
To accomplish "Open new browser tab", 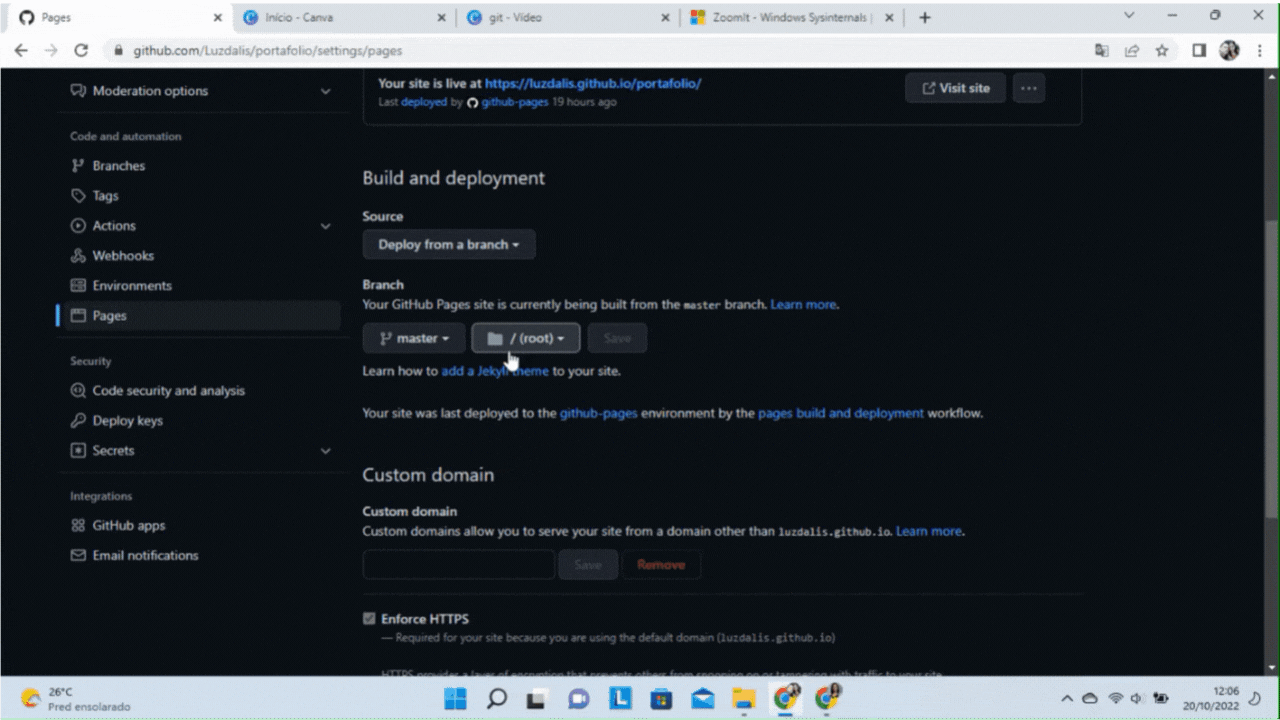I will (x=925, y=17).
